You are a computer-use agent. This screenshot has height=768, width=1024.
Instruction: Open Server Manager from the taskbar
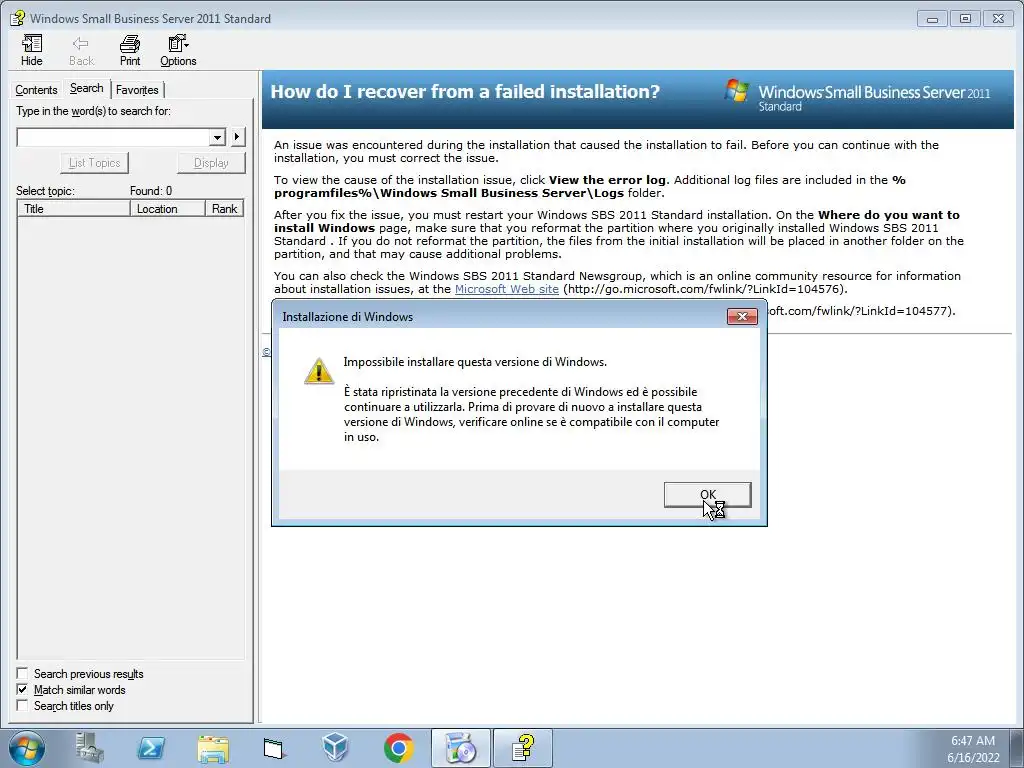tap(89, 748)
